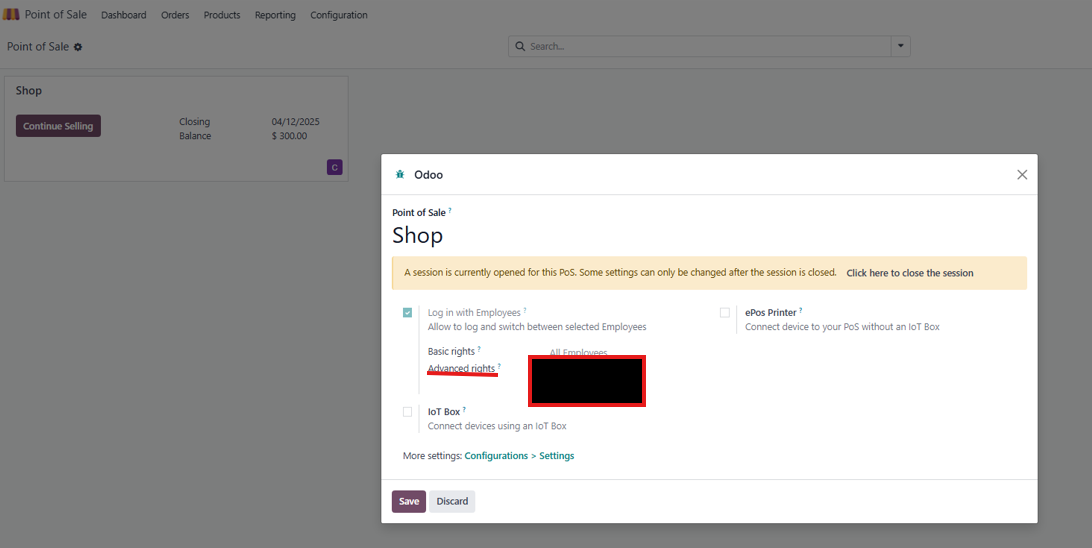
Task: Click the Balance label in Shop card
Action: (195, 136)
